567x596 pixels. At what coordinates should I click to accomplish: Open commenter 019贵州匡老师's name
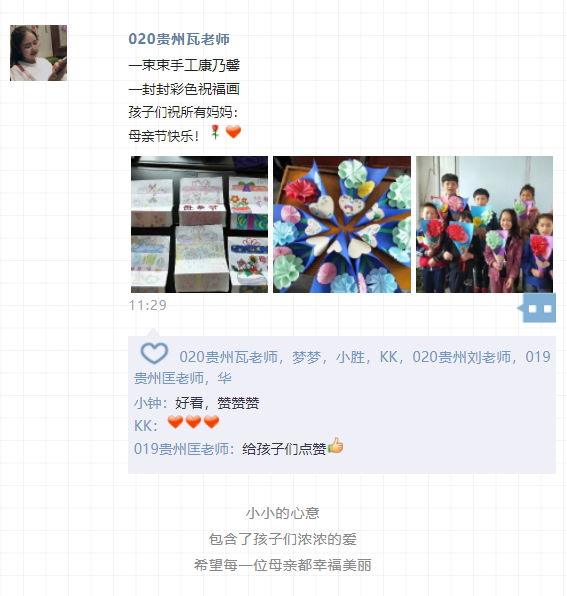[181, 449]
